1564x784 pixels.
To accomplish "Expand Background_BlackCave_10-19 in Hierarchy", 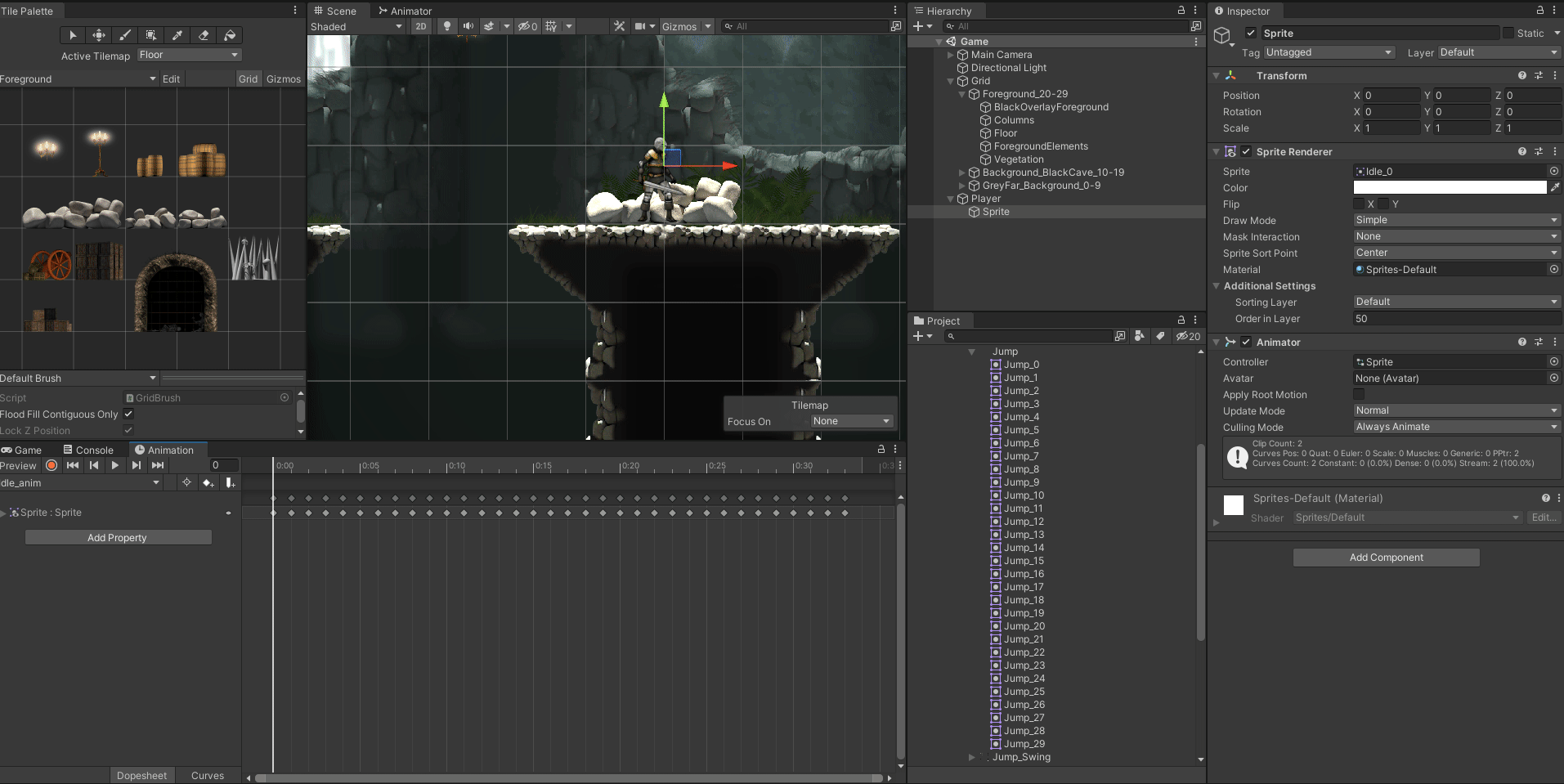I will [962, 172].
